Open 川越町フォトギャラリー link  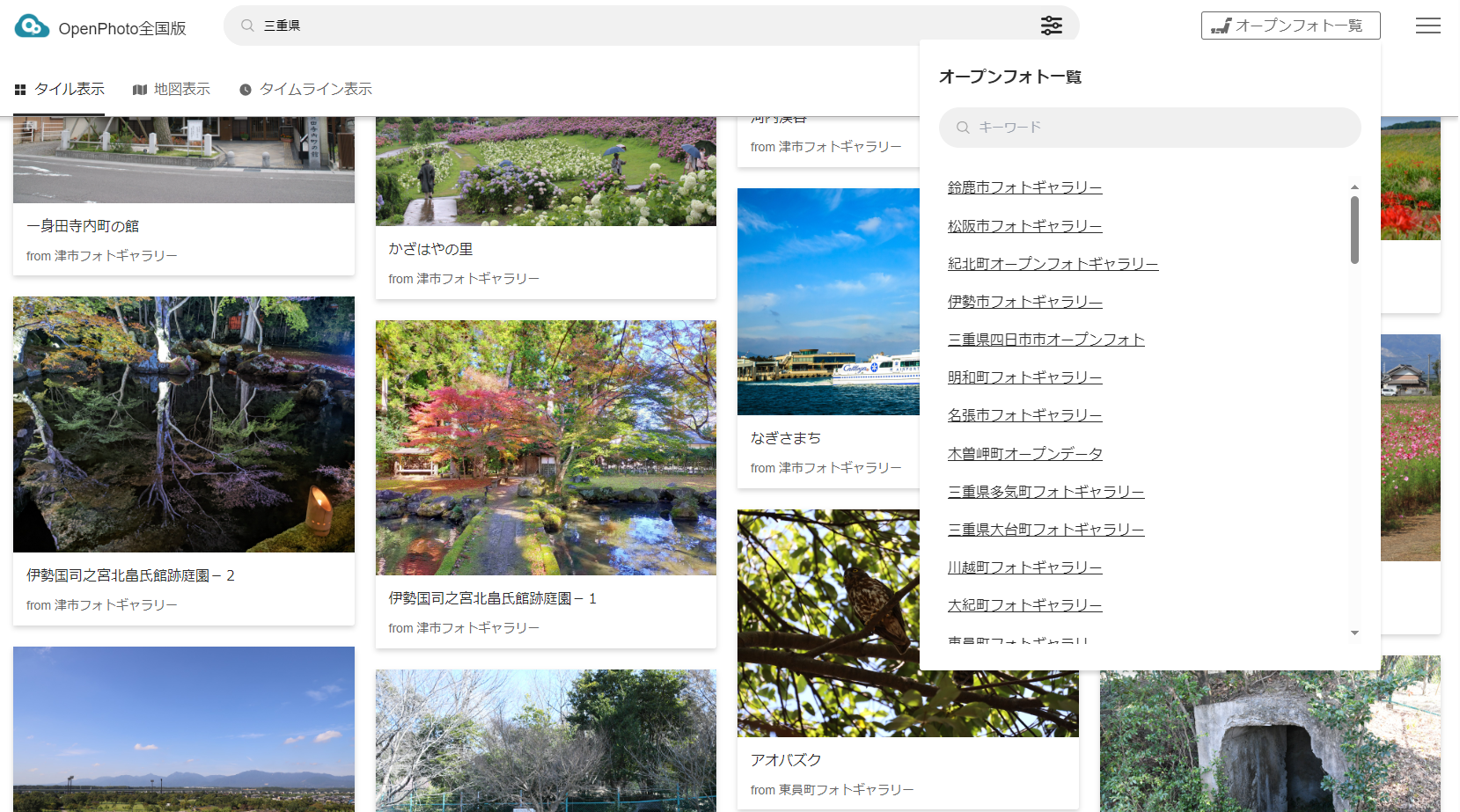click(x=1024, y=567)
